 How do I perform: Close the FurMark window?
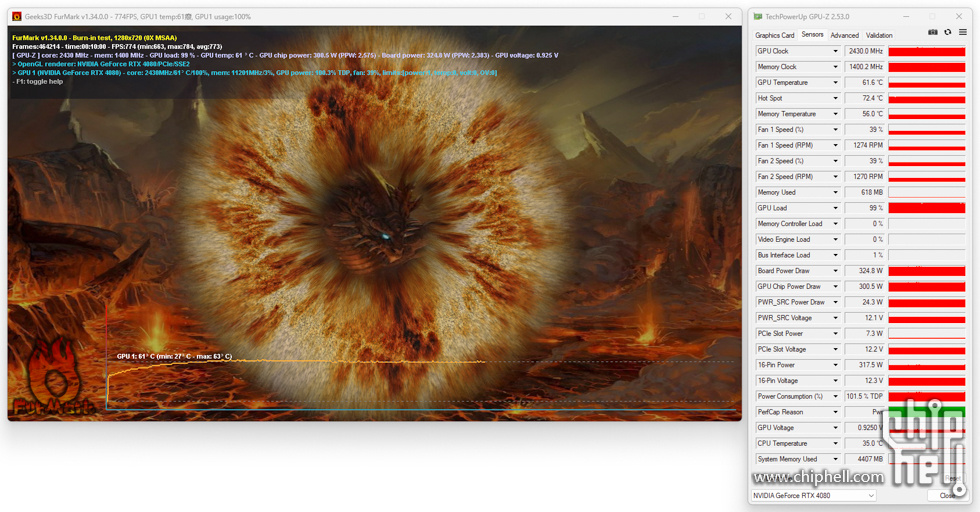tap(728, 17)
